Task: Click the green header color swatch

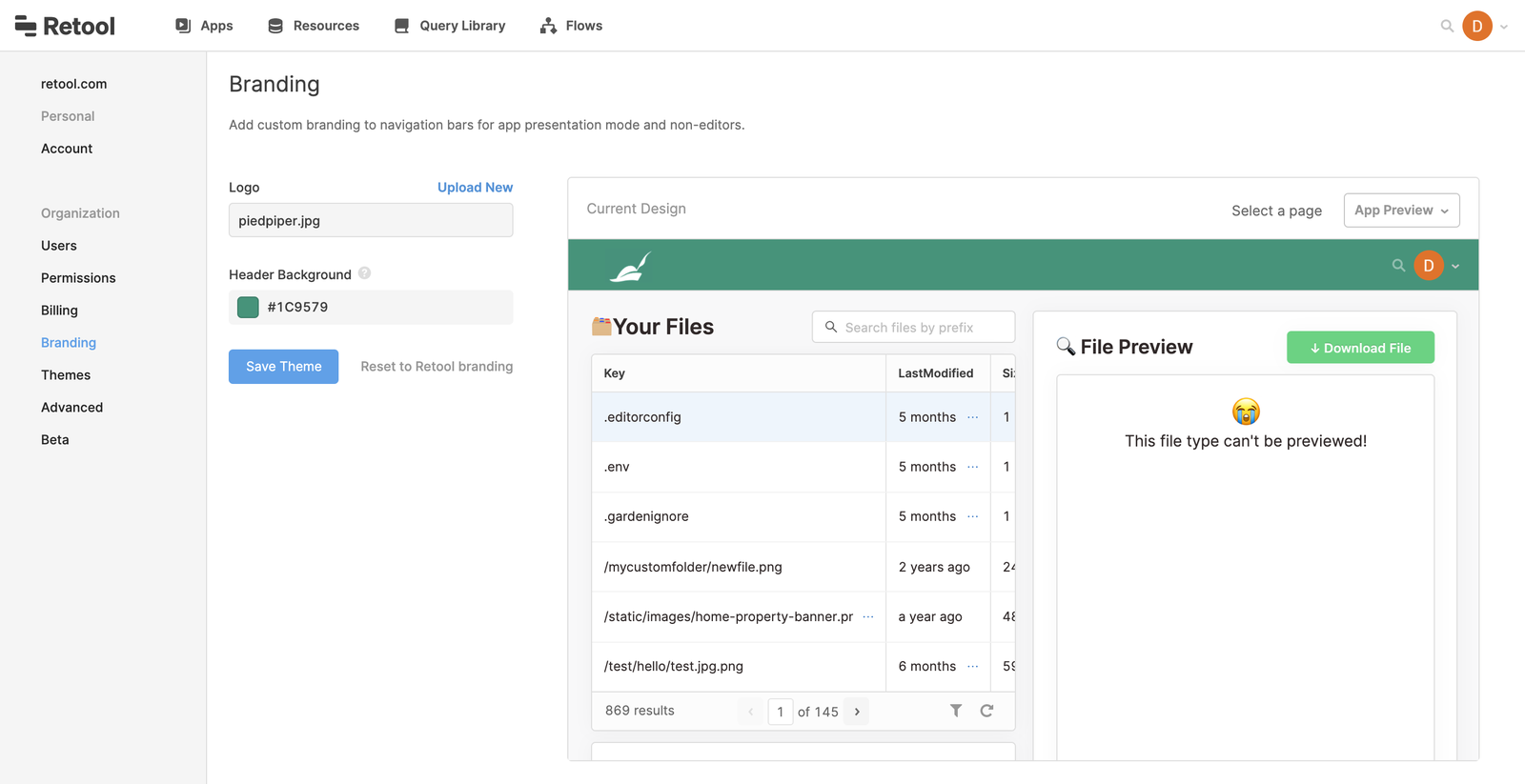Action: (x=248, y=307)
